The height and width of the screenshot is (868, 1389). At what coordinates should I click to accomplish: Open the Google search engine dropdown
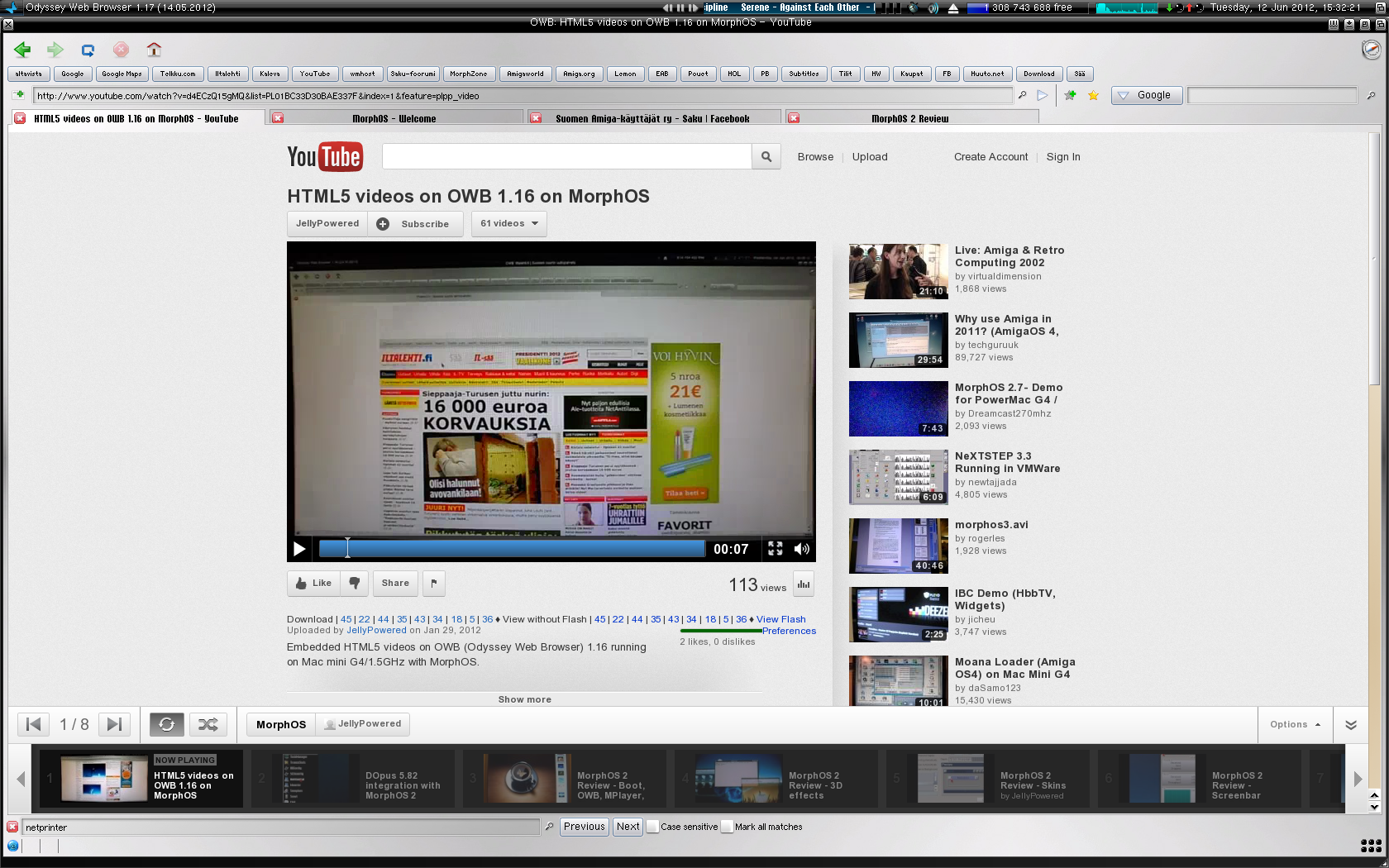[x=1147, y=95]
